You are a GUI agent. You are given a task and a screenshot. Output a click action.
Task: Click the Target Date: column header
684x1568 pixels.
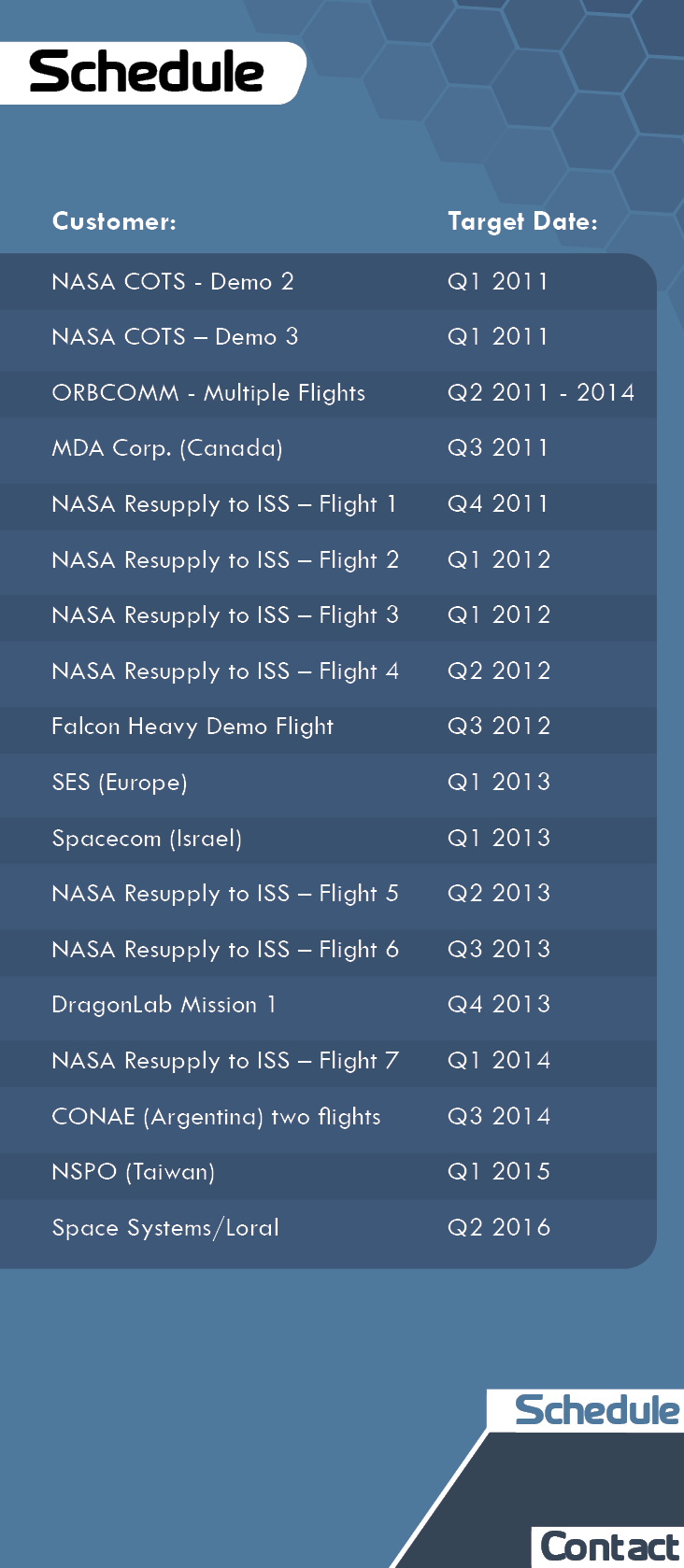[x=522, y=222]
